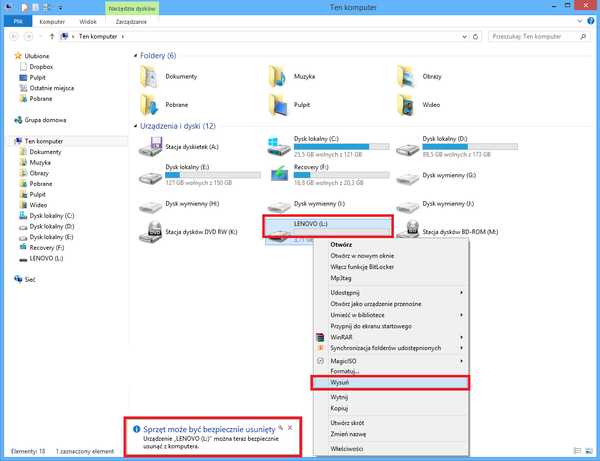Expand Umieść w bibliotece submenu
Image resolution: width=600 pixels, height=461 pixels.
pyautogui.click(x=461, y=315)
